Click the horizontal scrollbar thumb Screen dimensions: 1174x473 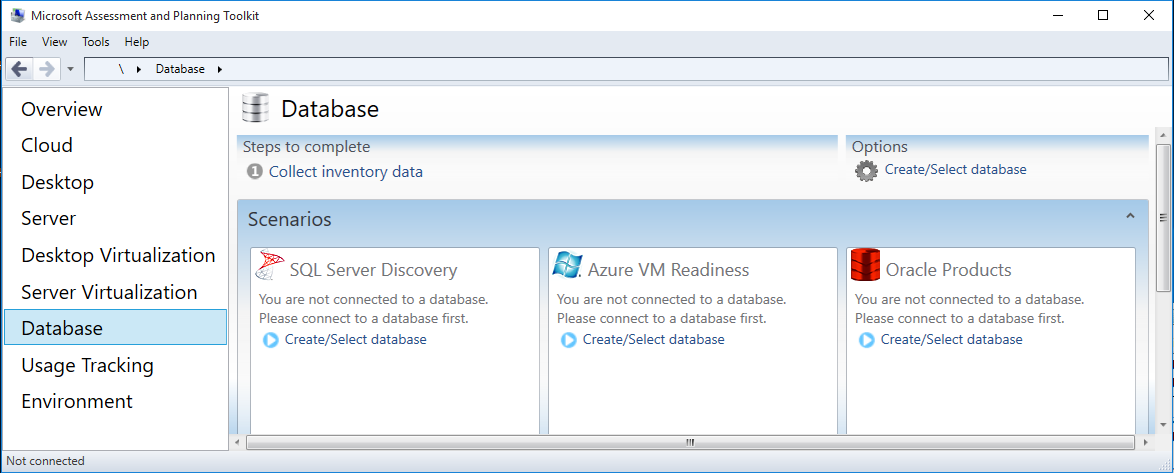pyautogui.click(x=690, y=442)
